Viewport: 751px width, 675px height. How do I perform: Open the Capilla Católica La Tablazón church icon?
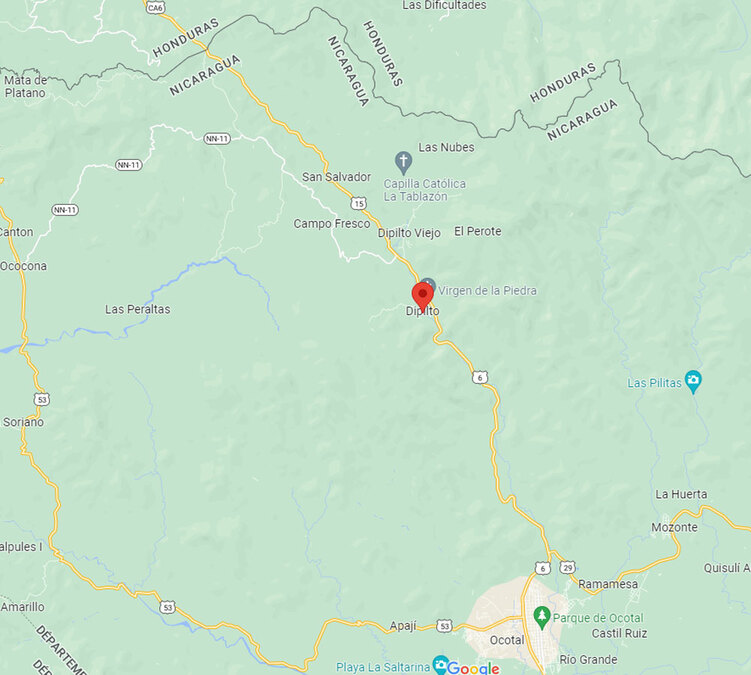pos(403,163)
